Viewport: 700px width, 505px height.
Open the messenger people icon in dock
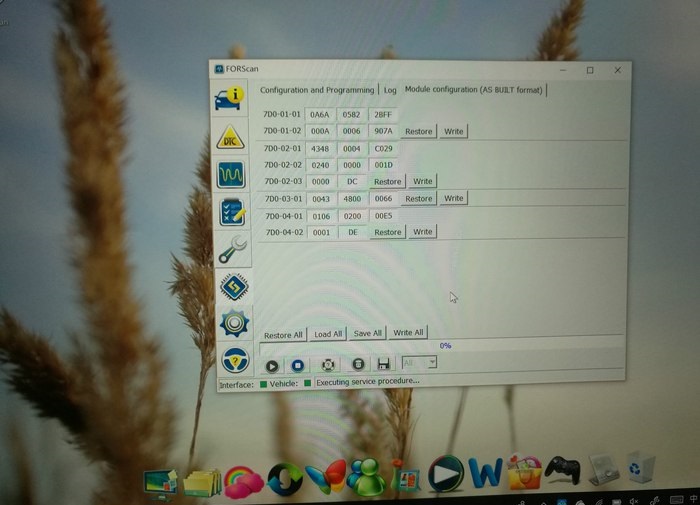pyautogui.click(x=367, y=477)
